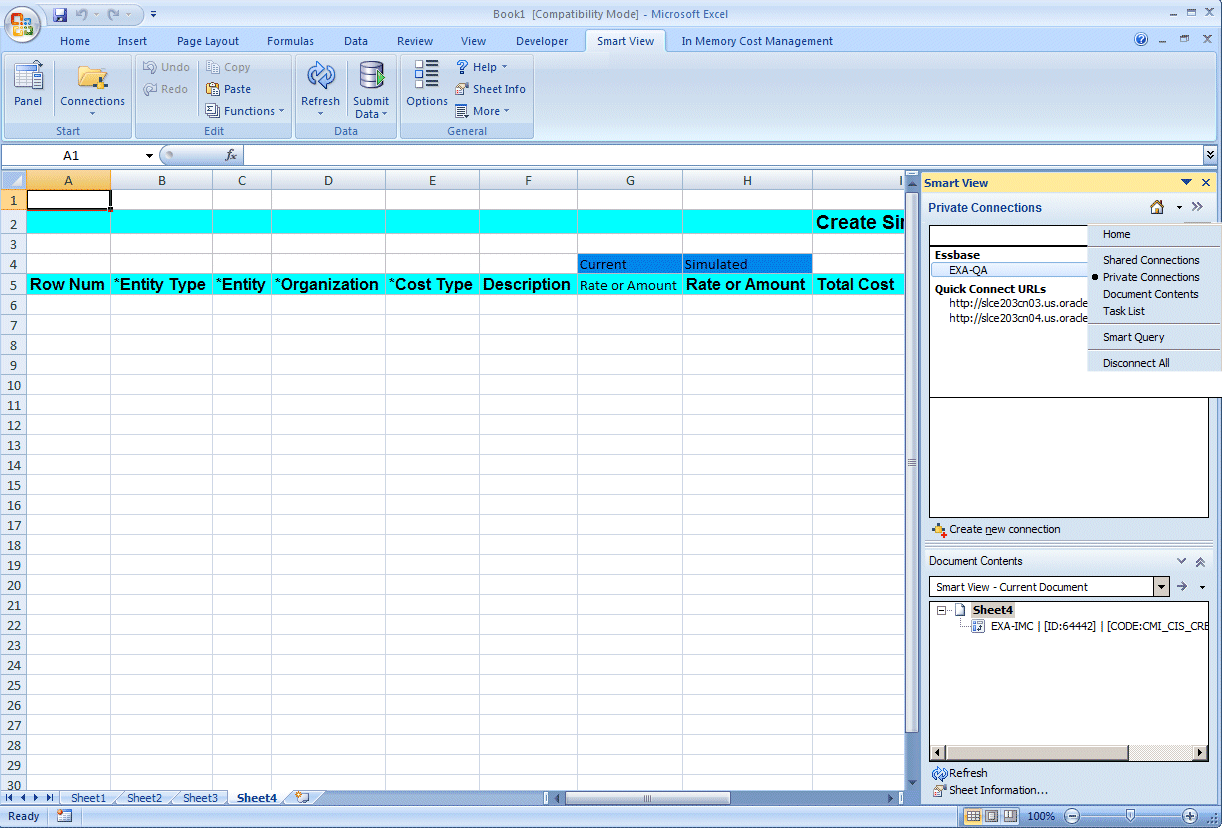
Task: Open the Formulas tab
Action: click(290, 41)
